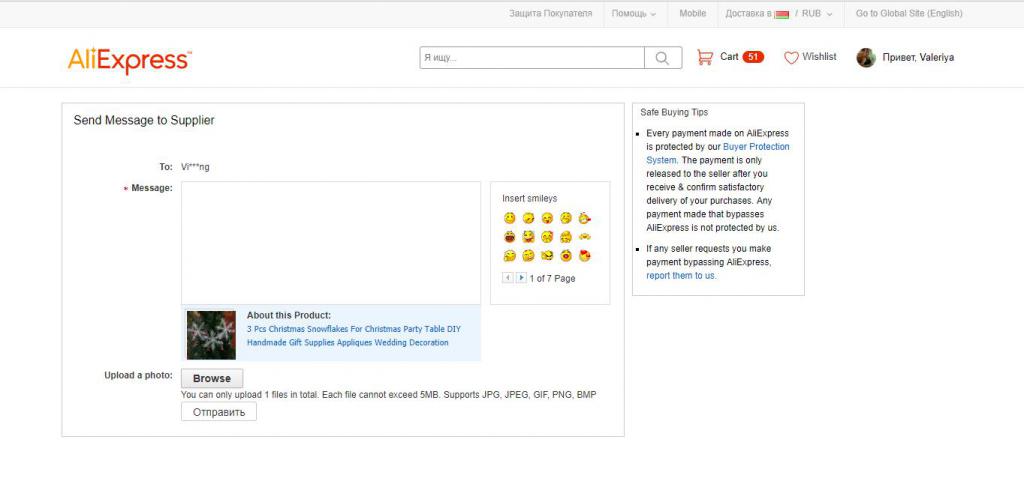This screenshot has width=1024, height=490.
Task: Click the report them to us link
Action: [x=680, y=276]
